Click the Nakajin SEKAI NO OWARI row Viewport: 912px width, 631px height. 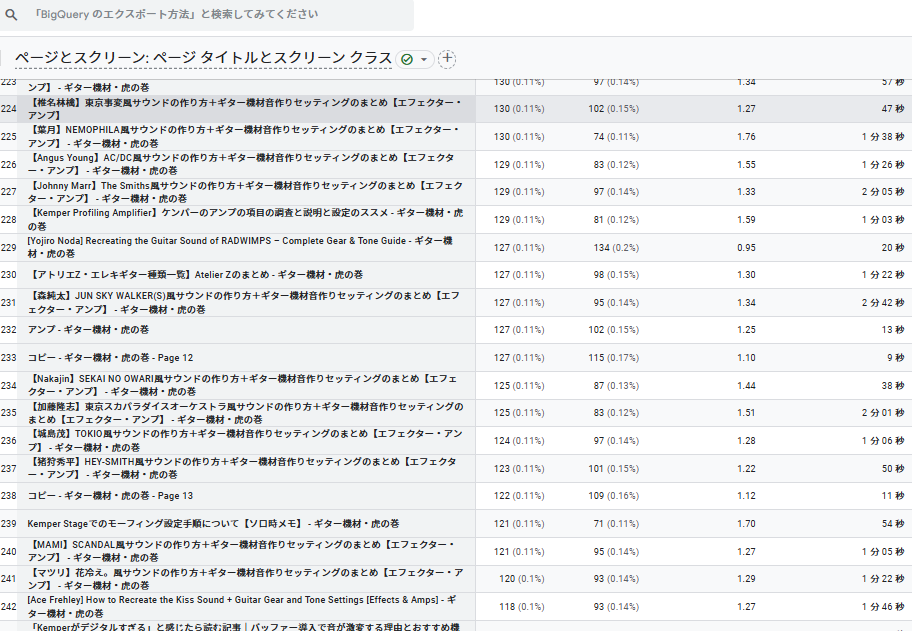tap(245, 385)
